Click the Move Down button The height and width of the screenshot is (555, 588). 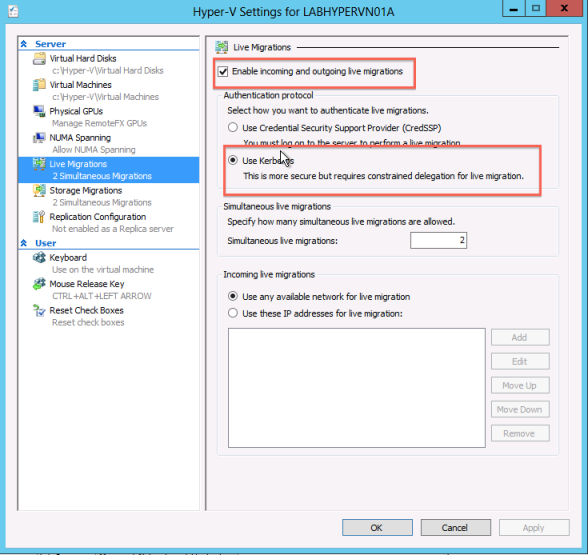(x=520, y=410)
